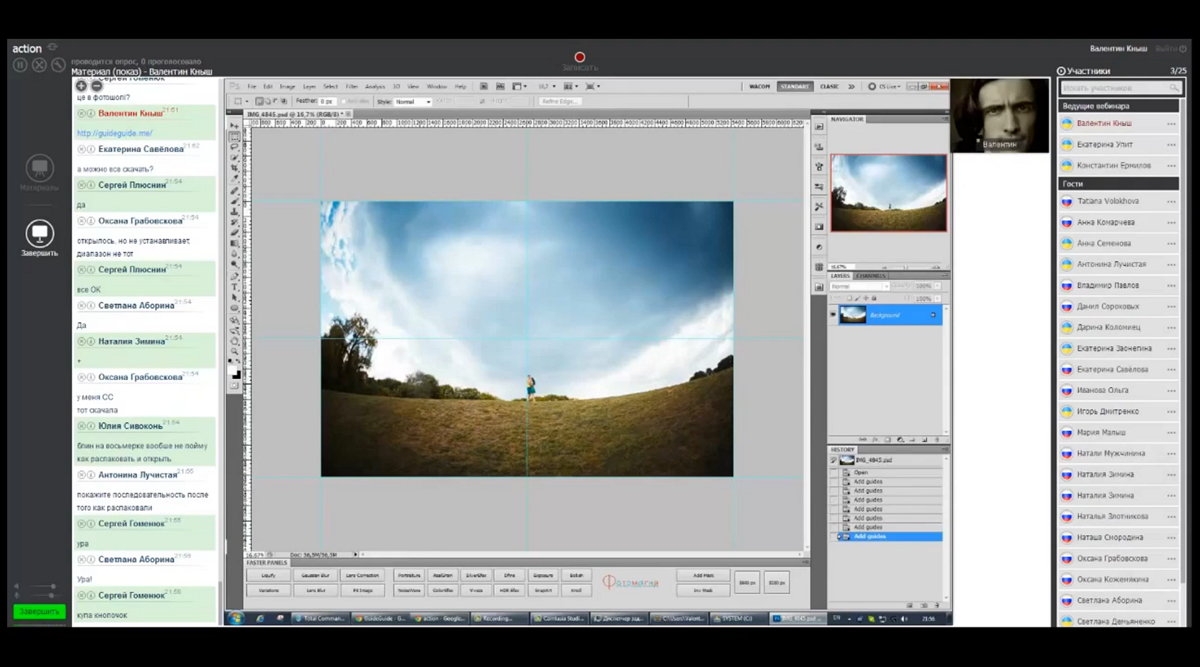
Task: Select the Eraser tool
Action: [x=234, y=233]
